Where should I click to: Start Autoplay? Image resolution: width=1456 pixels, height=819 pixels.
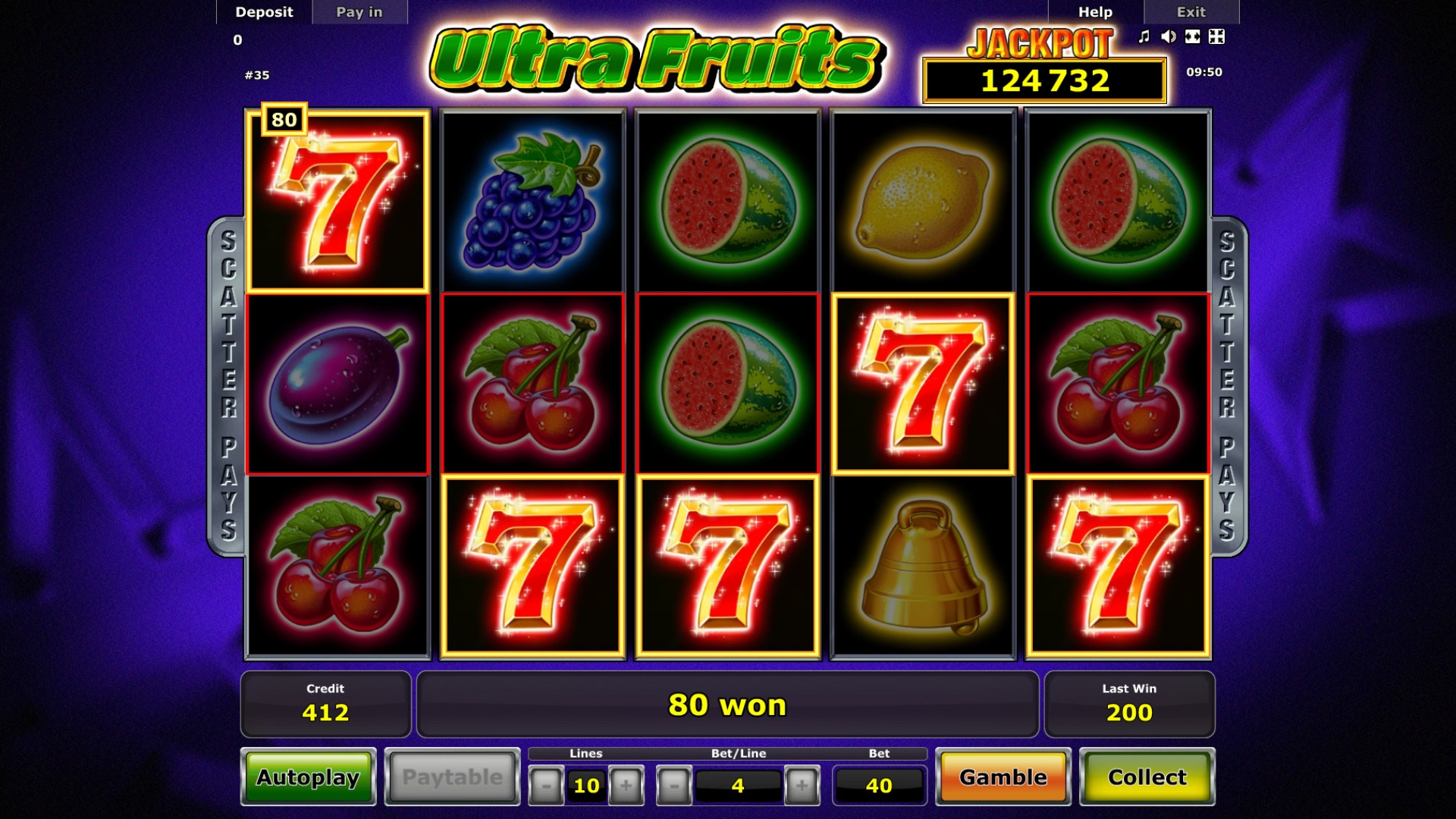pyautogui.click(x=309, y=777)
